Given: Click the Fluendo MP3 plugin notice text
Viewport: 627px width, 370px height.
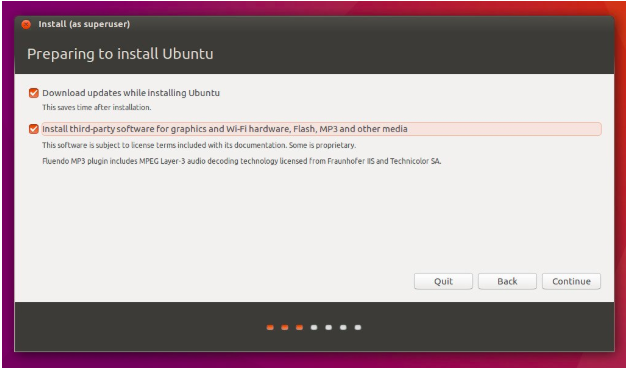Looking at the screenshot, I should 242,161.
